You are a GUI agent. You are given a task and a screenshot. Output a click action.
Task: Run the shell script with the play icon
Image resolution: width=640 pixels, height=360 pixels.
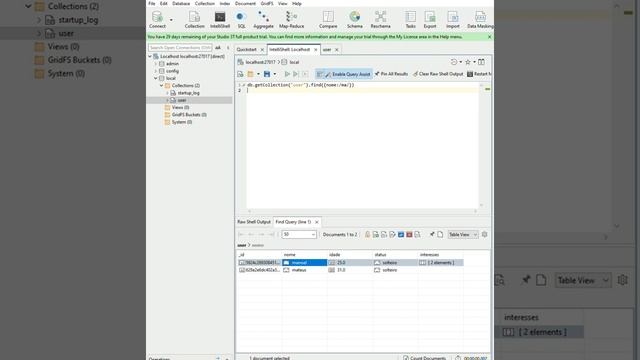(287, 74)
